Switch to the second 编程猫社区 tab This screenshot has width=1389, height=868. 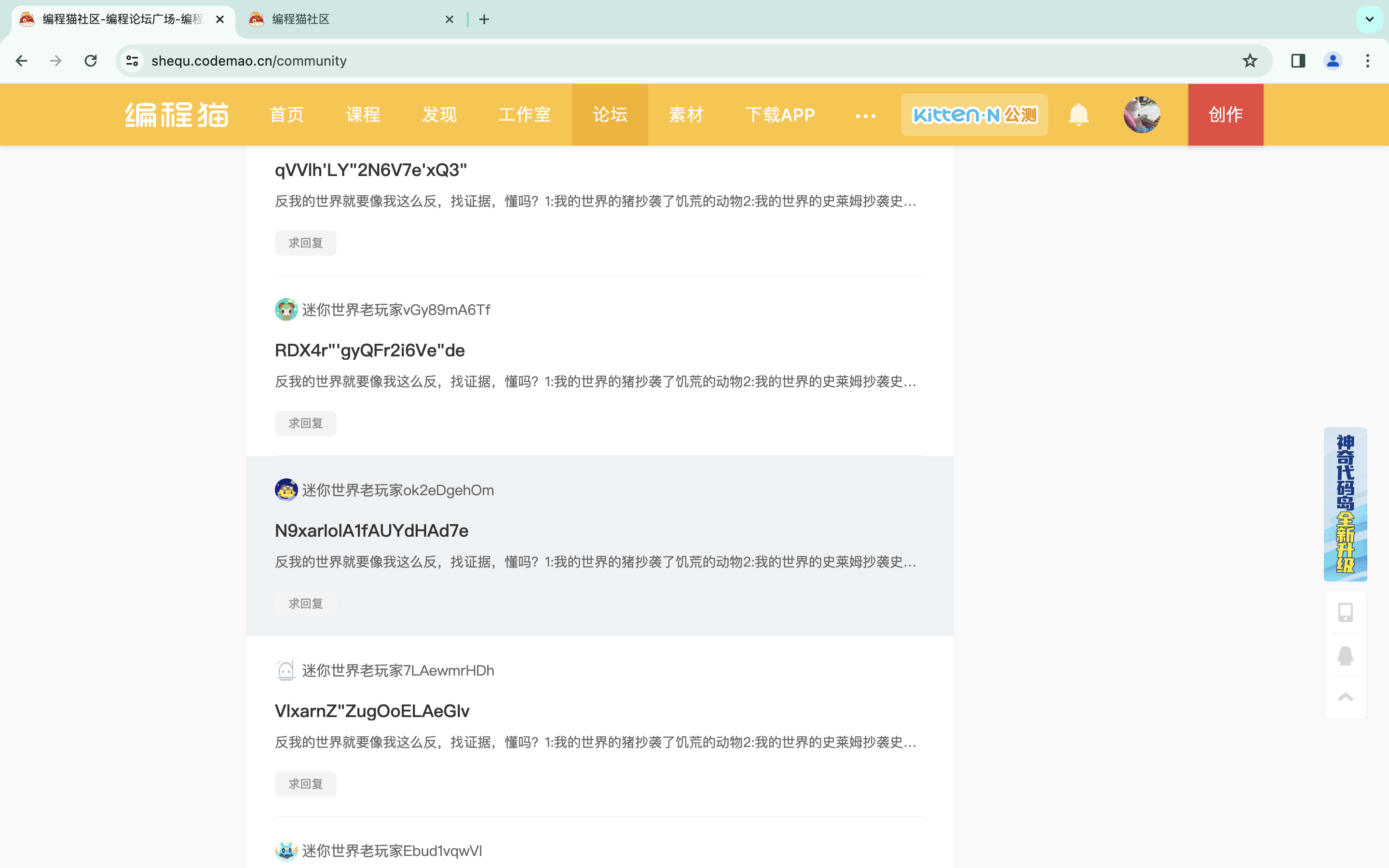(350, 19)
